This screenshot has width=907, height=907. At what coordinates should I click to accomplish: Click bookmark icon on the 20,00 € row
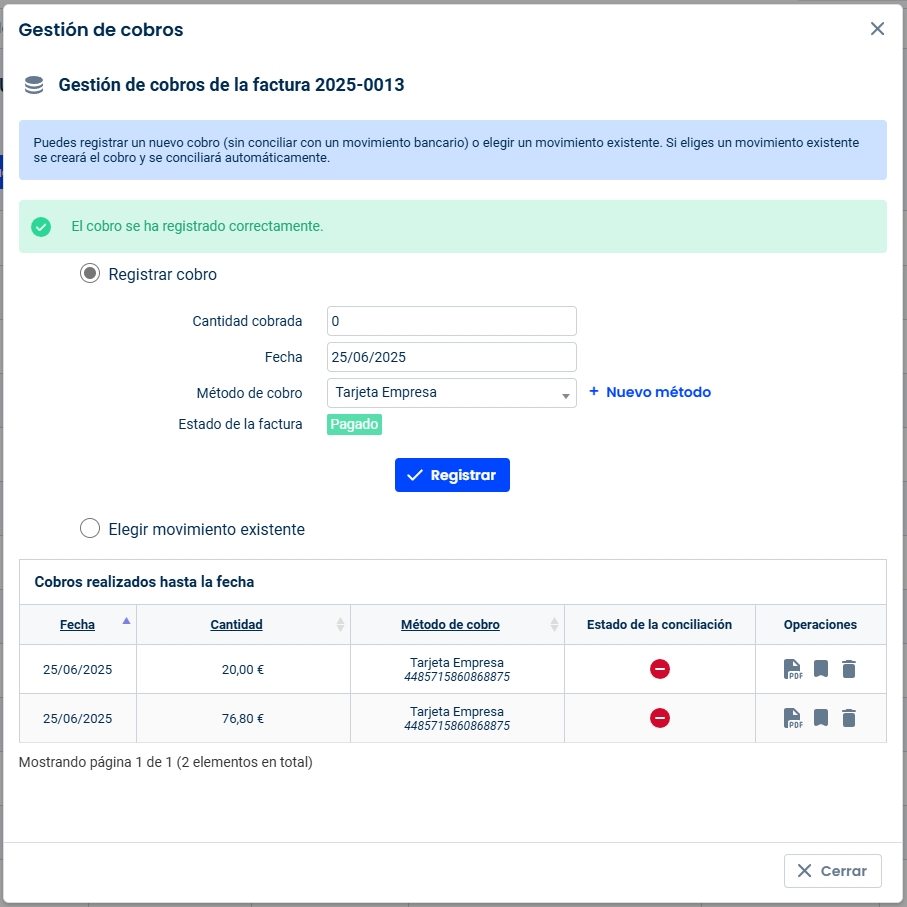[821, 669]
